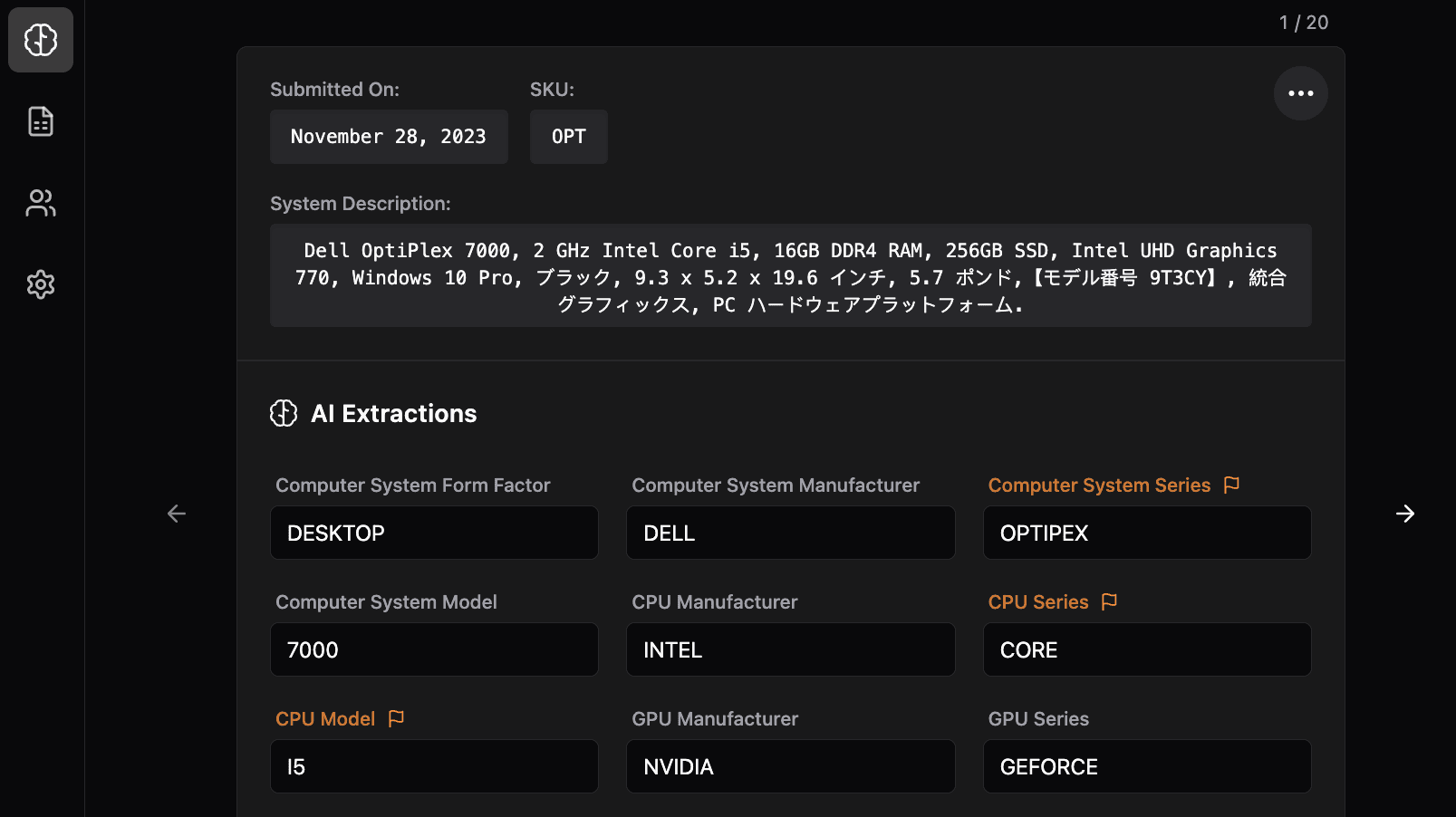This screenshot has height=817, width=1456.
Task: Click the Computer System Form Factor label
Action: coord(413,485)
